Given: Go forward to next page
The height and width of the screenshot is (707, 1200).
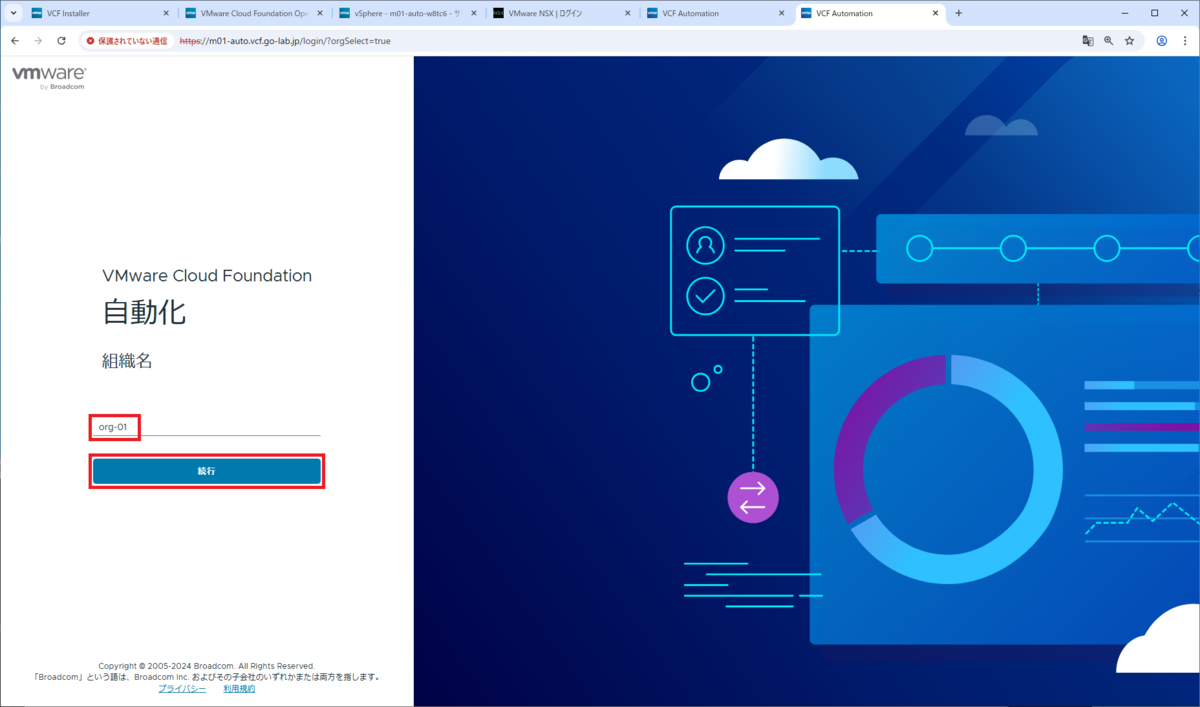Looking at the screenshot, I should [x=38, y=41].
